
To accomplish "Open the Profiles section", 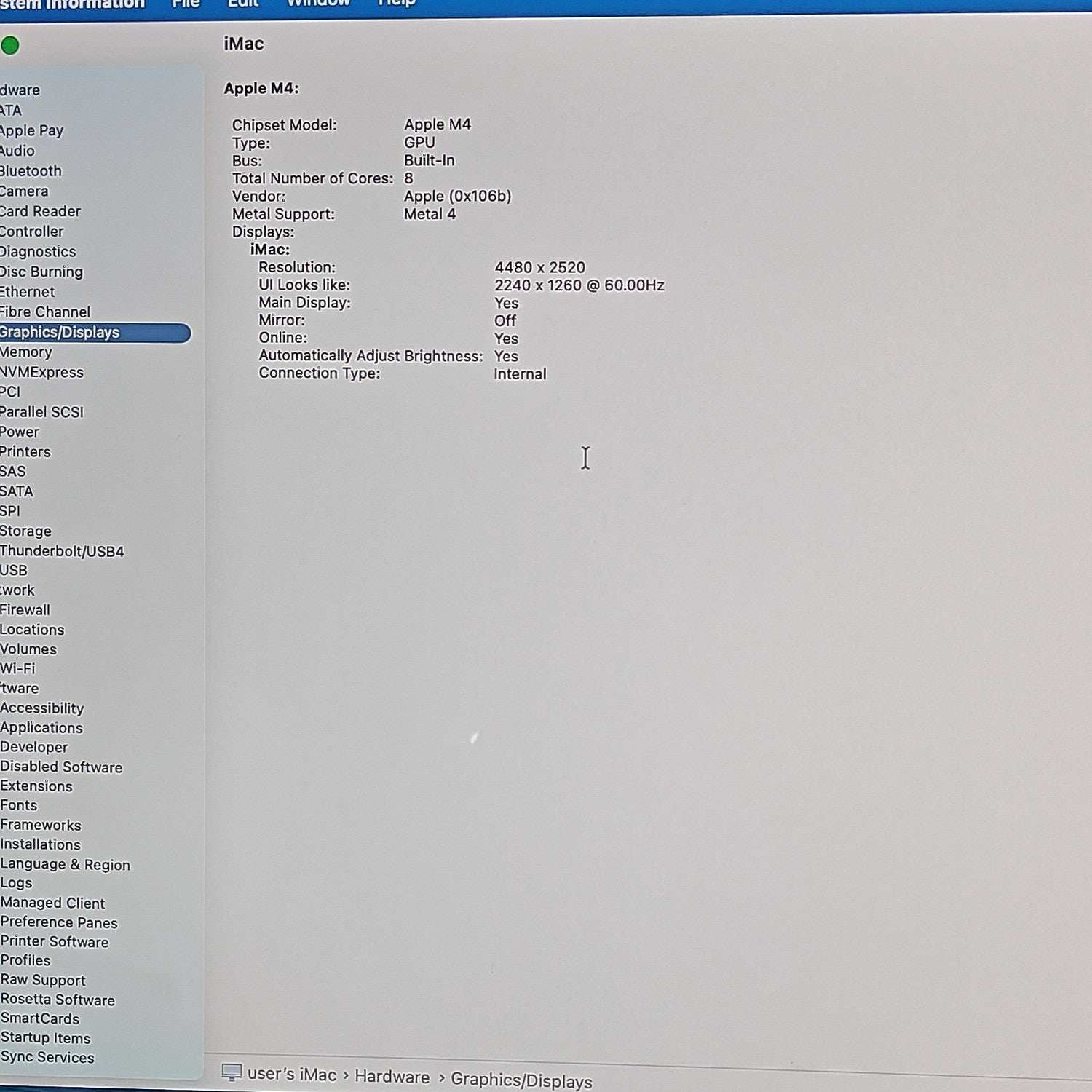I will click(25, 960).
